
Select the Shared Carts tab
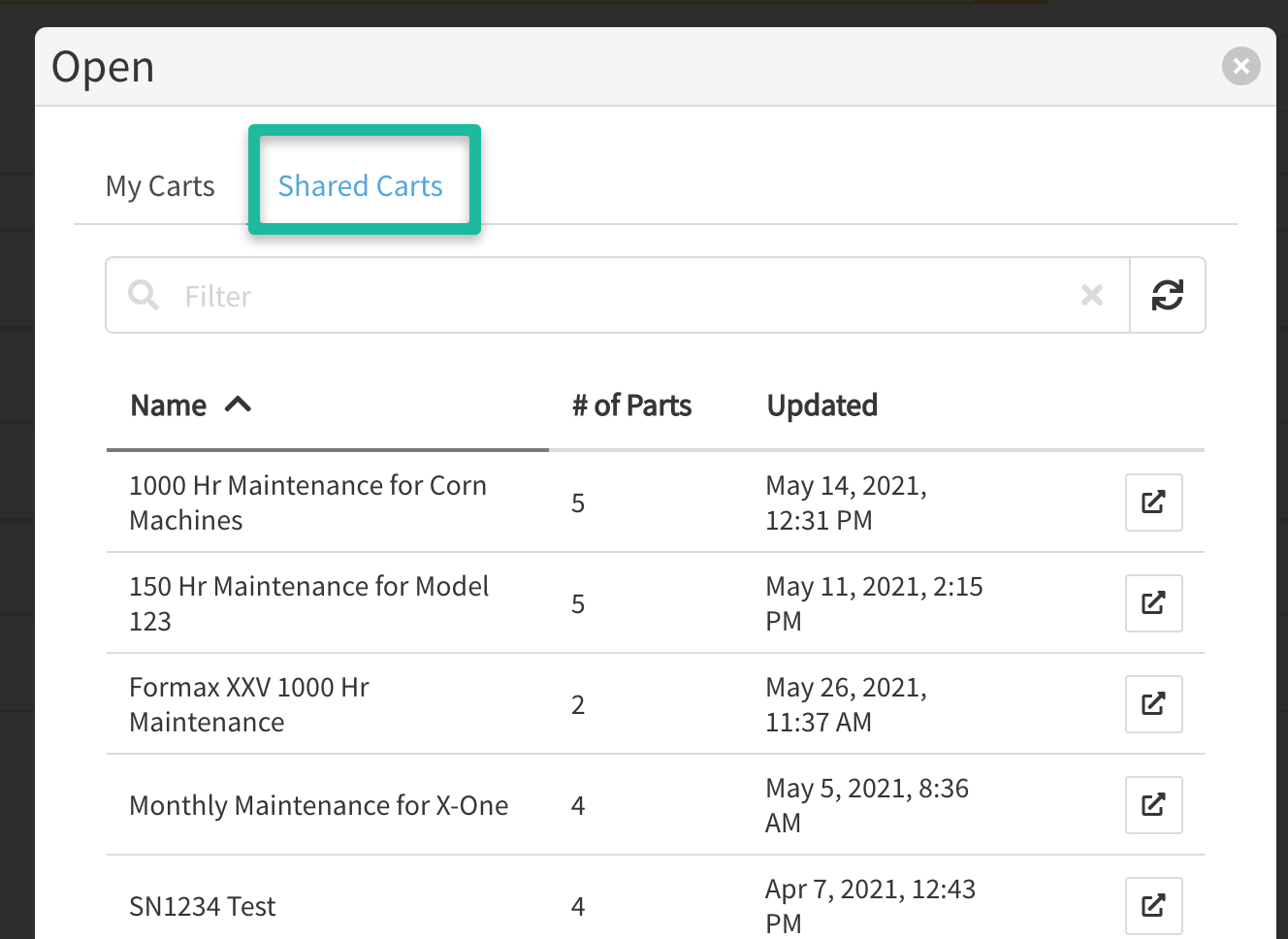360,186
